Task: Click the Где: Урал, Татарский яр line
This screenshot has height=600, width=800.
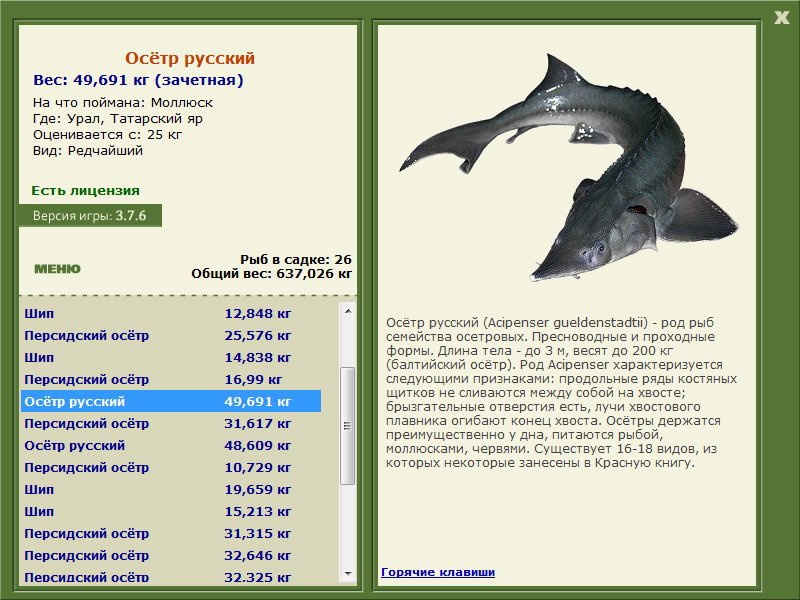Action: tap(118, 119)
